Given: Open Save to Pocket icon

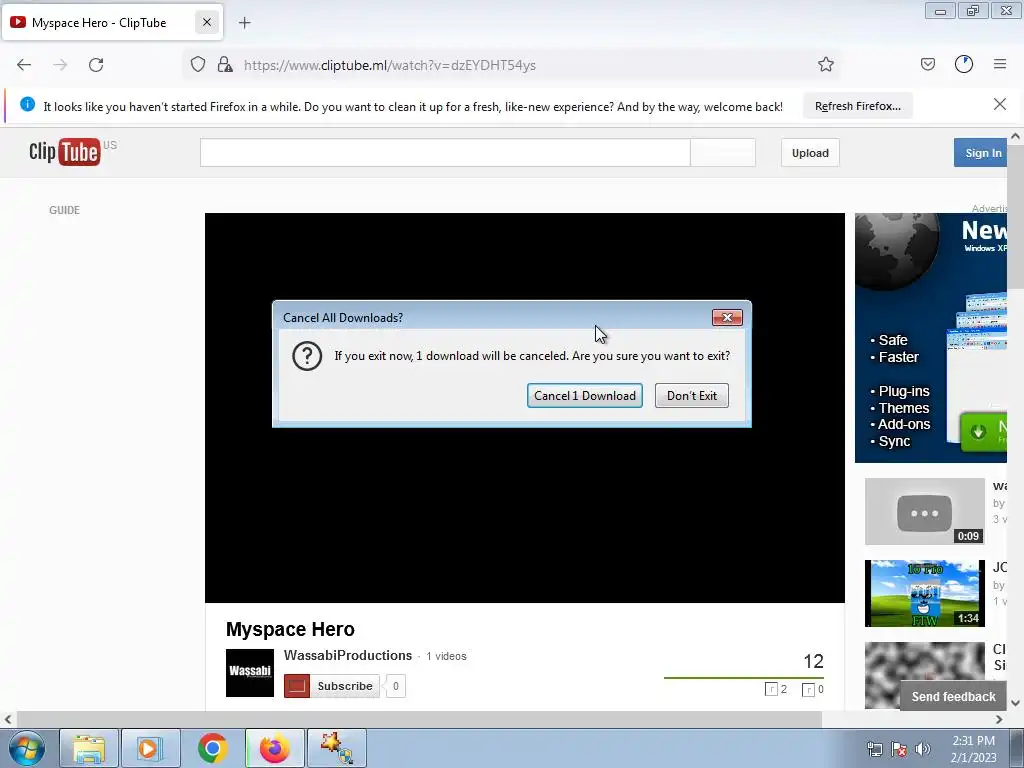Looking at the screenshot, I should [x=927, y=65].
